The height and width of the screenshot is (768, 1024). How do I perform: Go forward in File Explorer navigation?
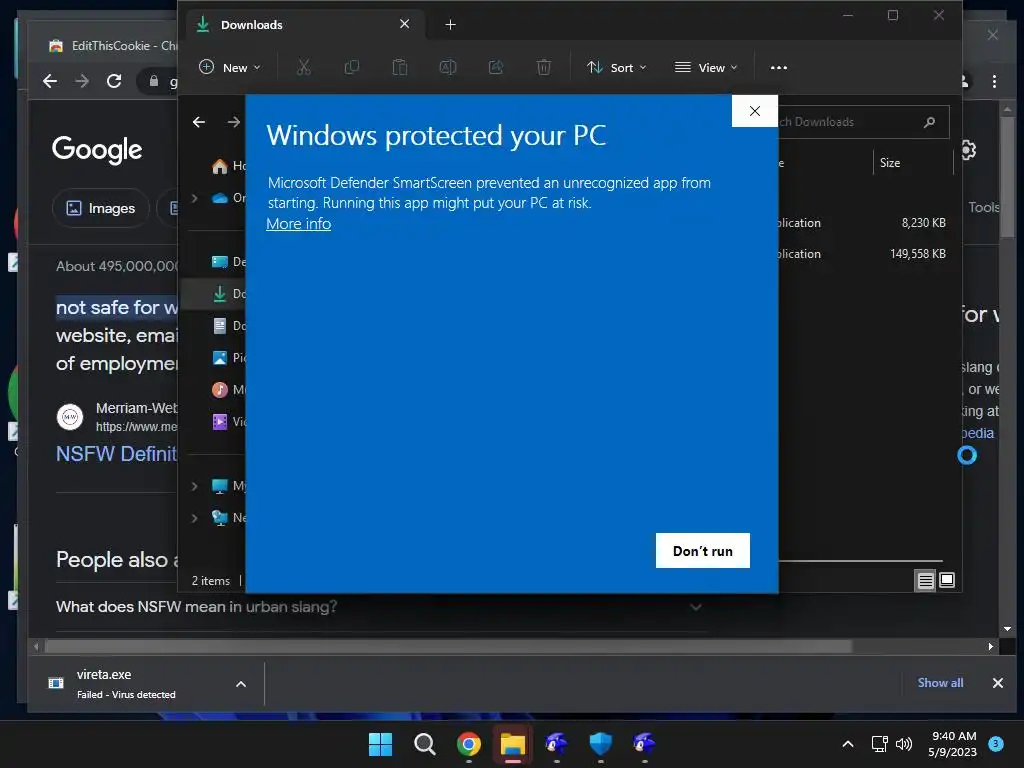[x=234, y=122]
